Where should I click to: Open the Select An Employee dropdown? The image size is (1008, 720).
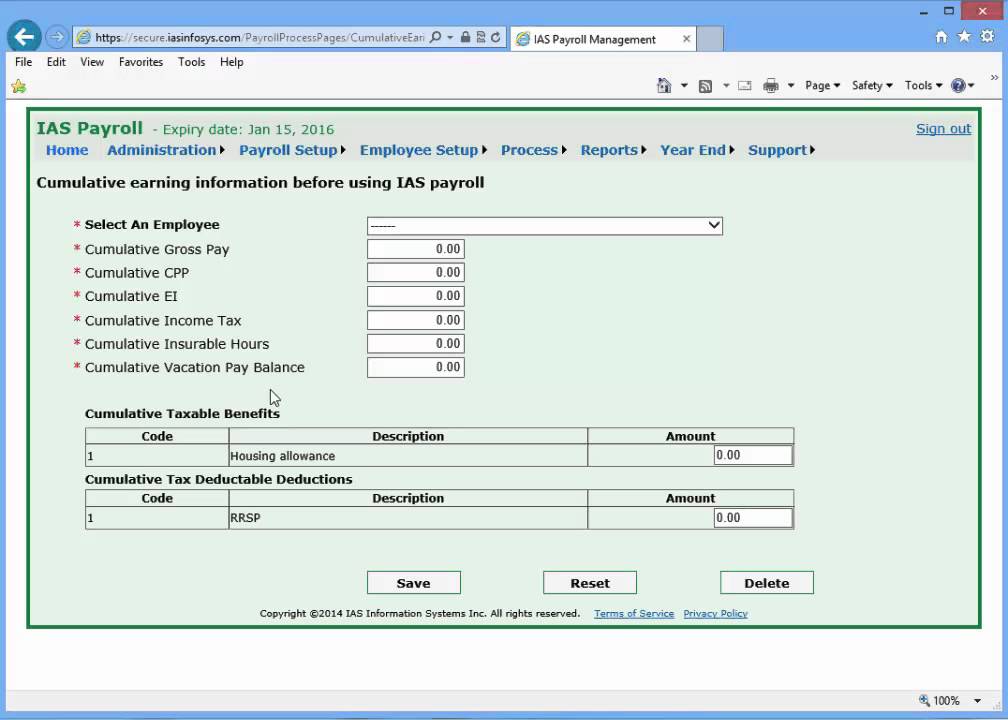coord(544,226)
